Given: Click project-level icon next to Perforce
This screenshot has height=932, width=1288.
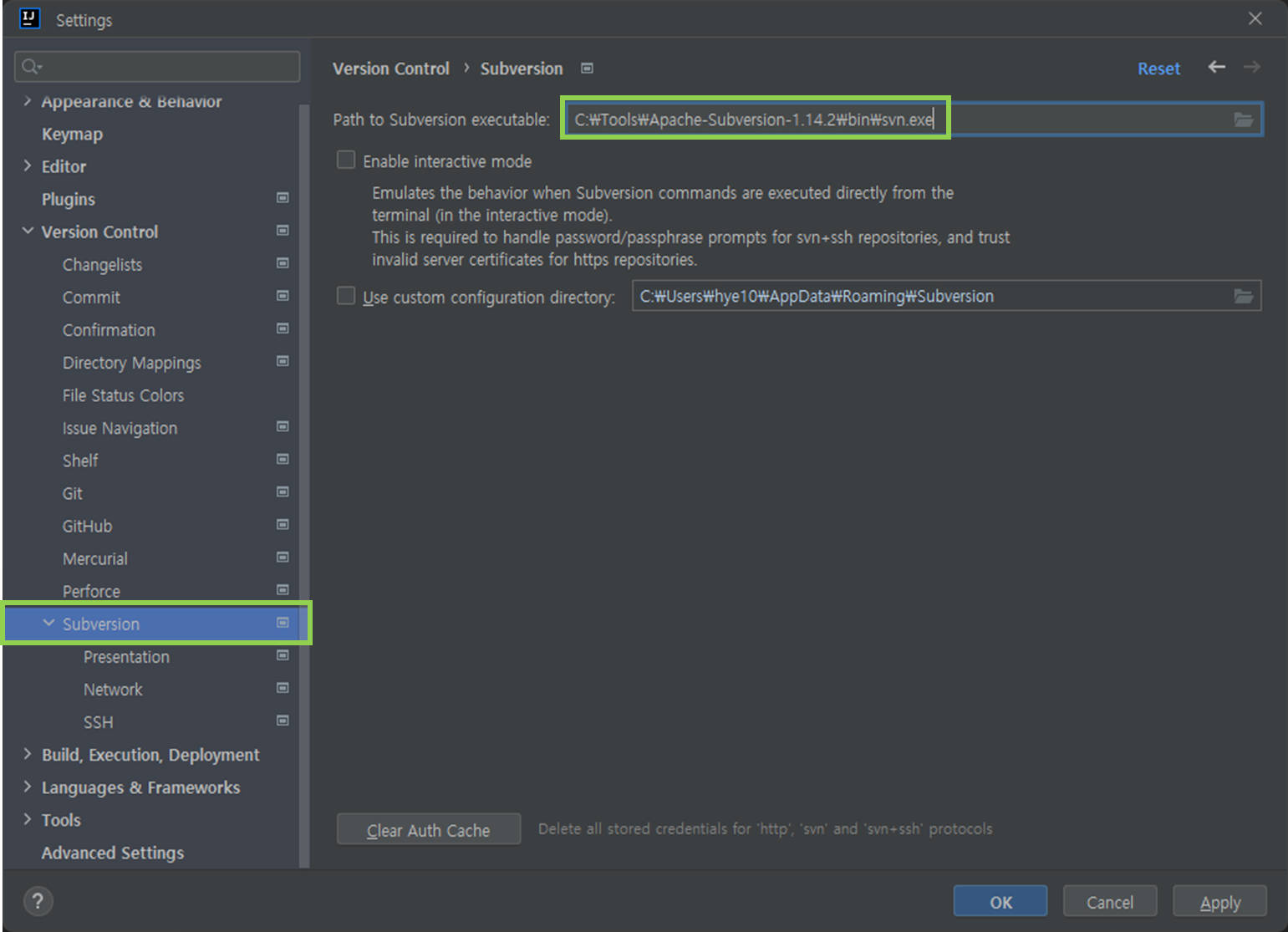Looking at the screenshot, I should [283, 589].
